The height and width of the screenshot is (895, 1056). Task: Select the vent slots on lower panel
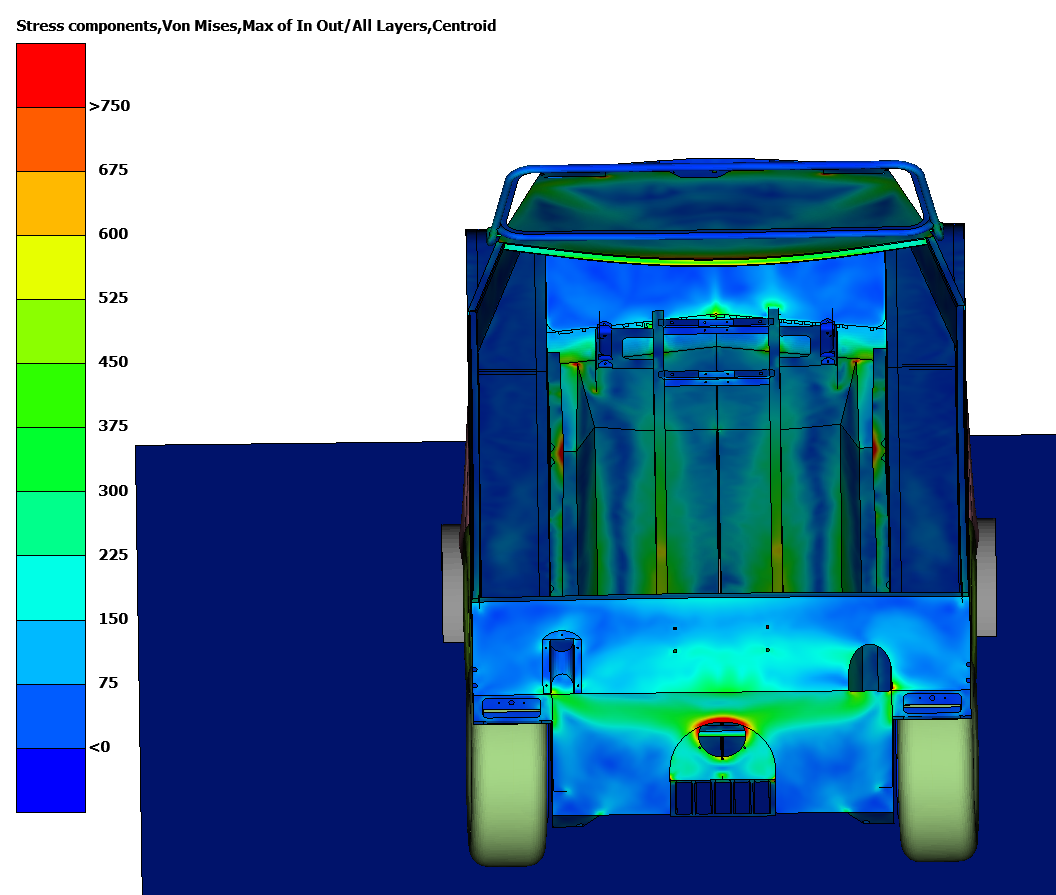721,797
